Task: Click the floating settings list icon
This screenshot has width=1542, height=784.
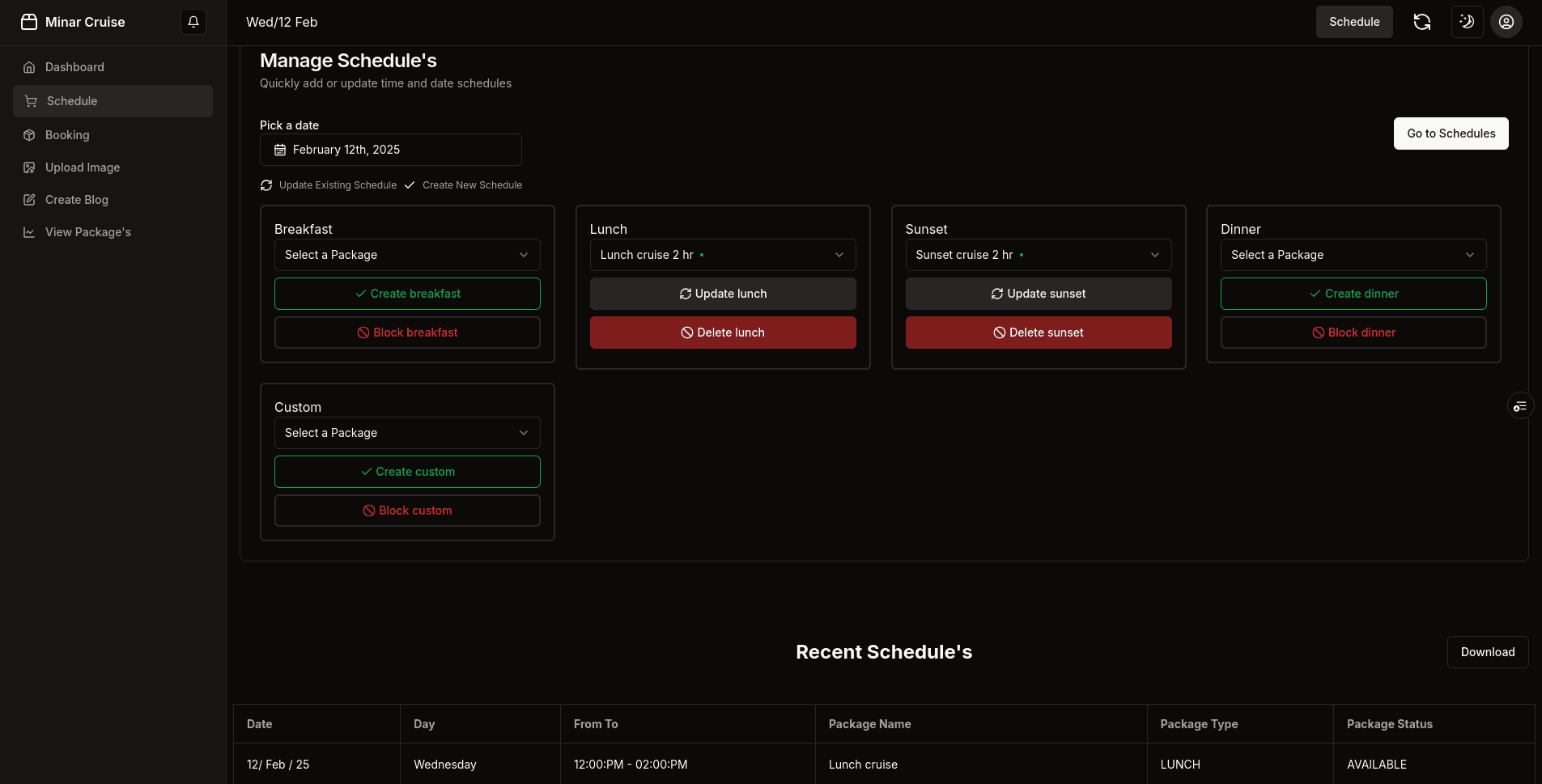Action: (1519, 406)
